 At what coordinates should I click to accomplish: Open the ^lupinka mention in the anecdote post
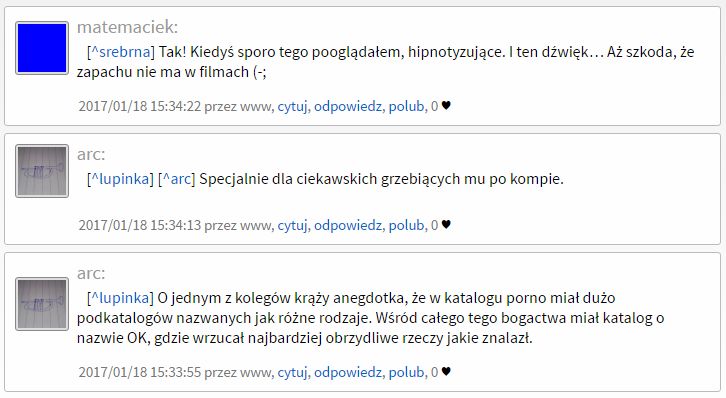(x=120, y=298)
